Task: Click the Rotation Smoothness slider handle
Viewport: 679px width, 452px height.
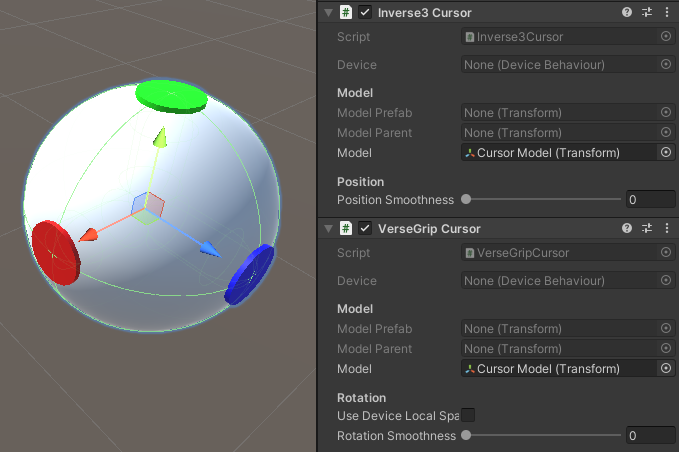Action: click(x=466, y=436)
